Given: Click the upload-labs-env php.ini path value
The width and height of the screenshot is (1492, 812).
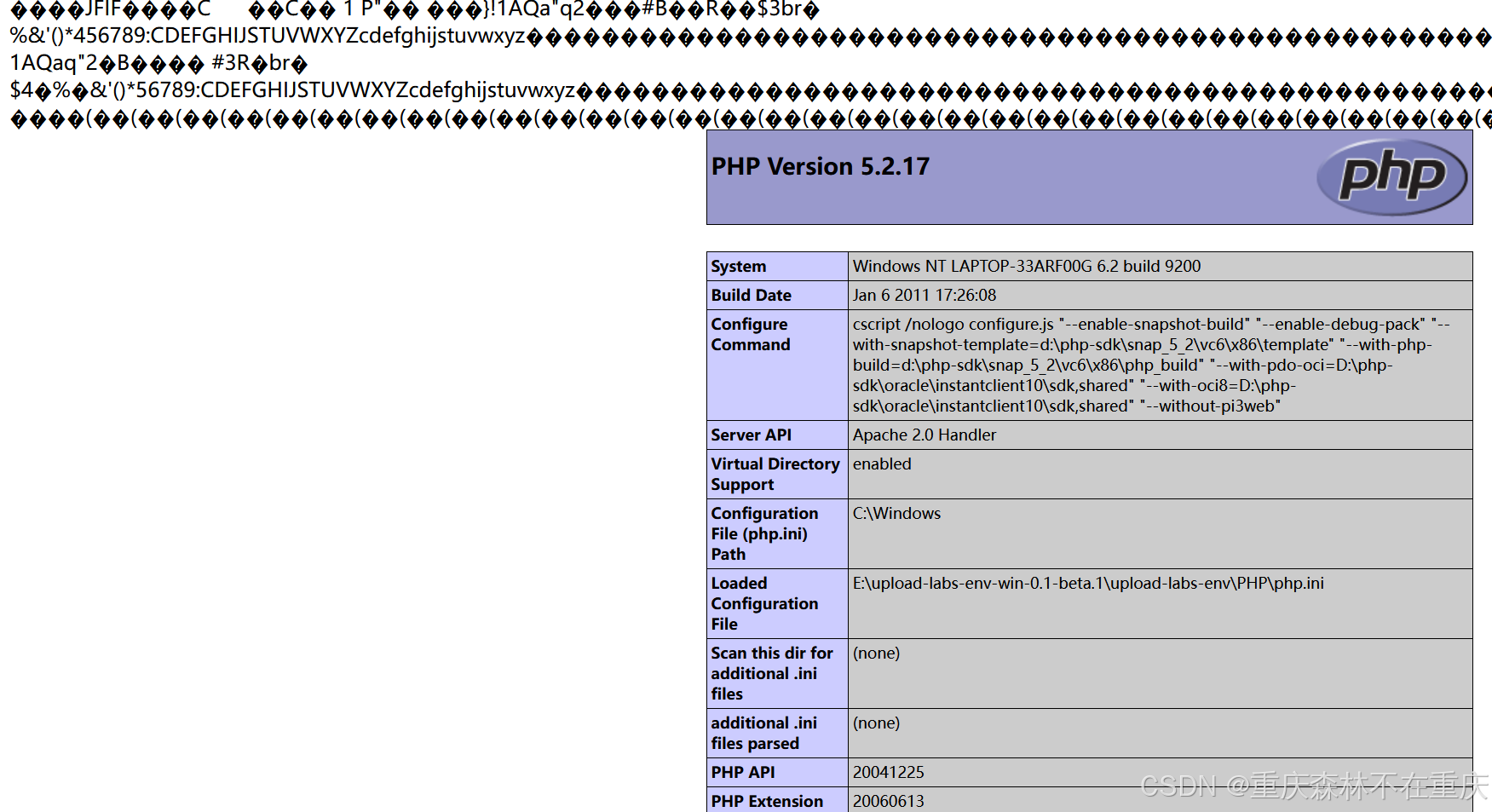Looking at the screenshot, I should [x=1088, y=583].
